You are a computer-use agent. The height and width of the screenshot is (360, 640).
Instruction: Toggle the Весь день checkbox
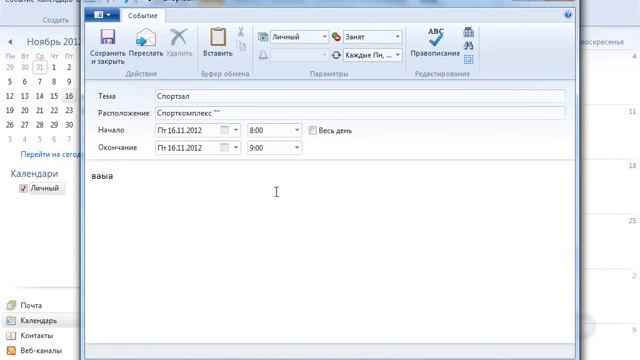(x=313, y=131)
